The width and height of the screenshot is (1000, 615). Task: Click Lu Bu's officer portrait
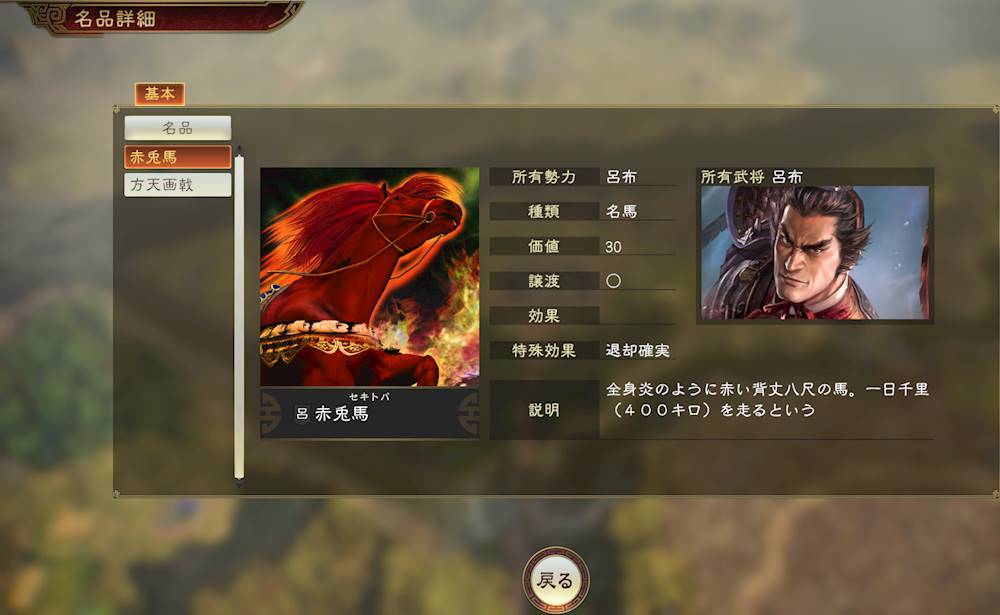point(815,253)
